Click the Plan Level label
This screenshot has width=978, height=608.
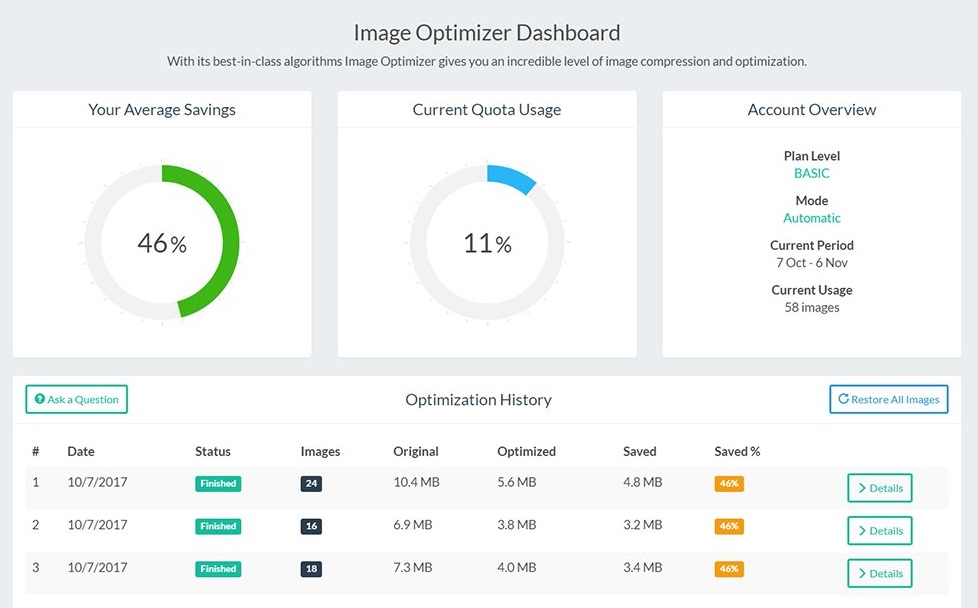pyautogui.click(x=811, y=156)
